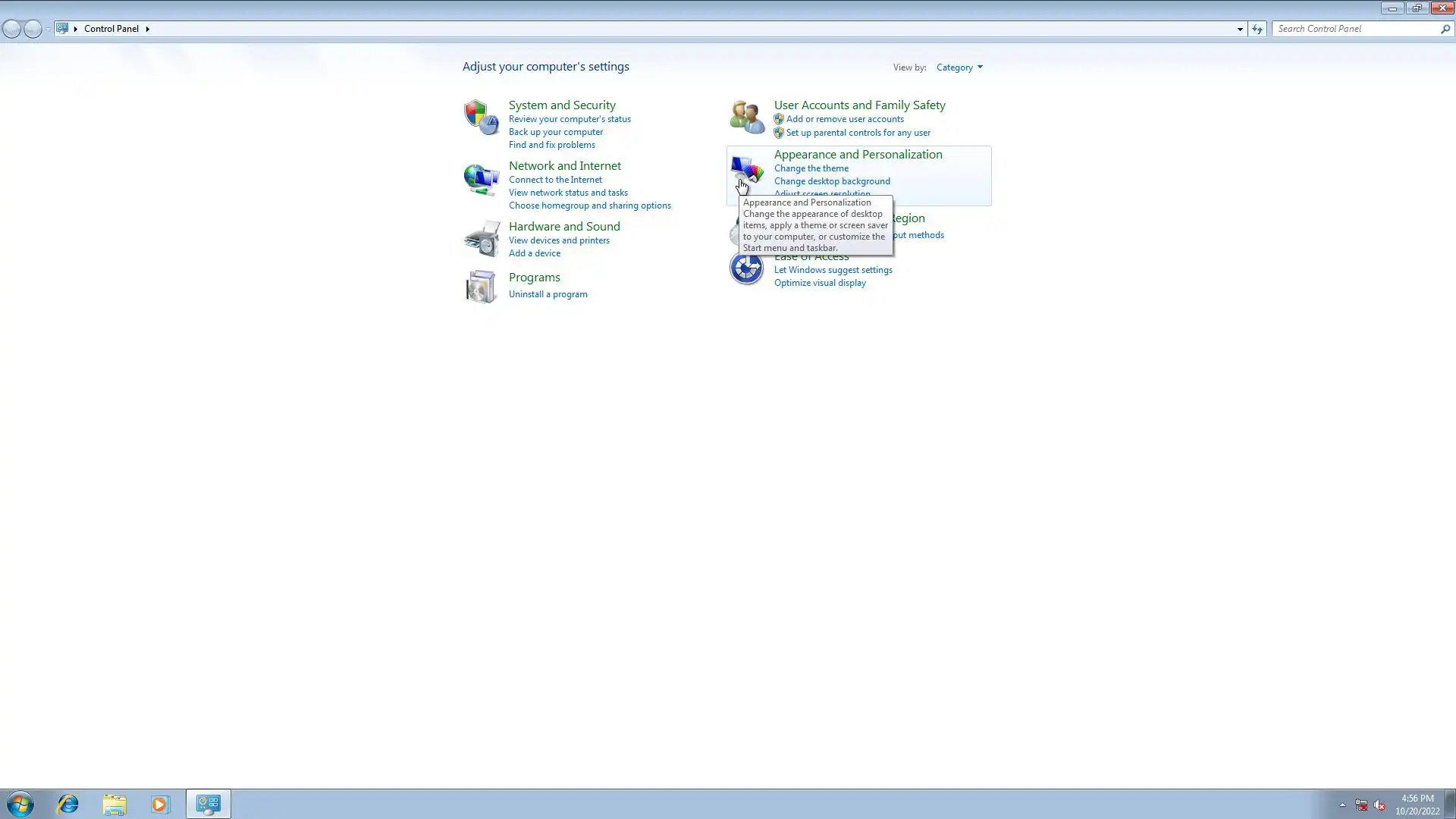
Task: Click the Add or remove user accounts link
Action: click(845, 119)
